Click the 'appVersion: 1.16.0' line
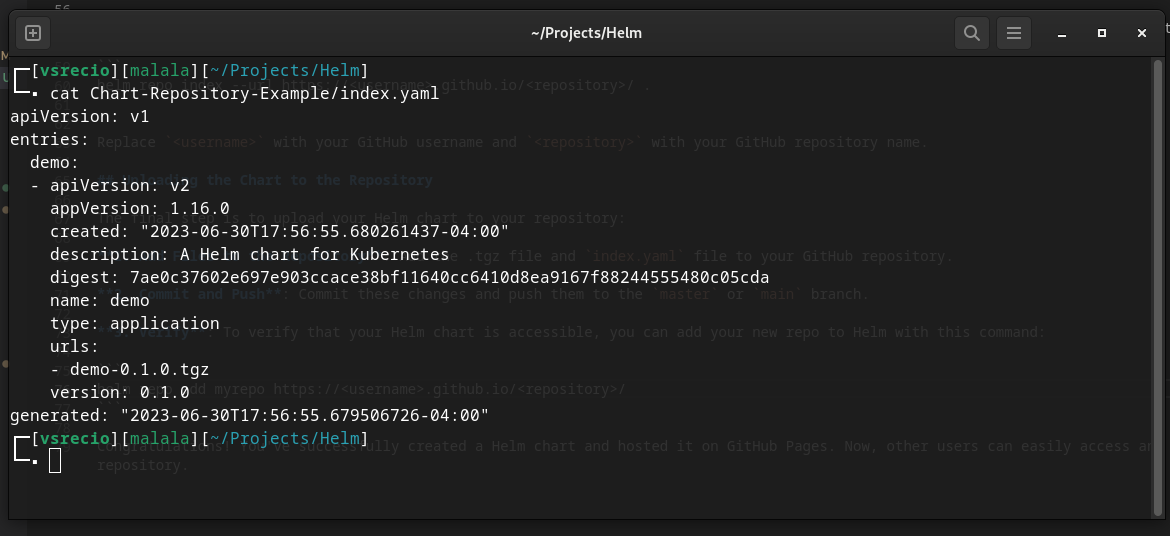This screenshot has width=1170, height=536. click(140, 208)
